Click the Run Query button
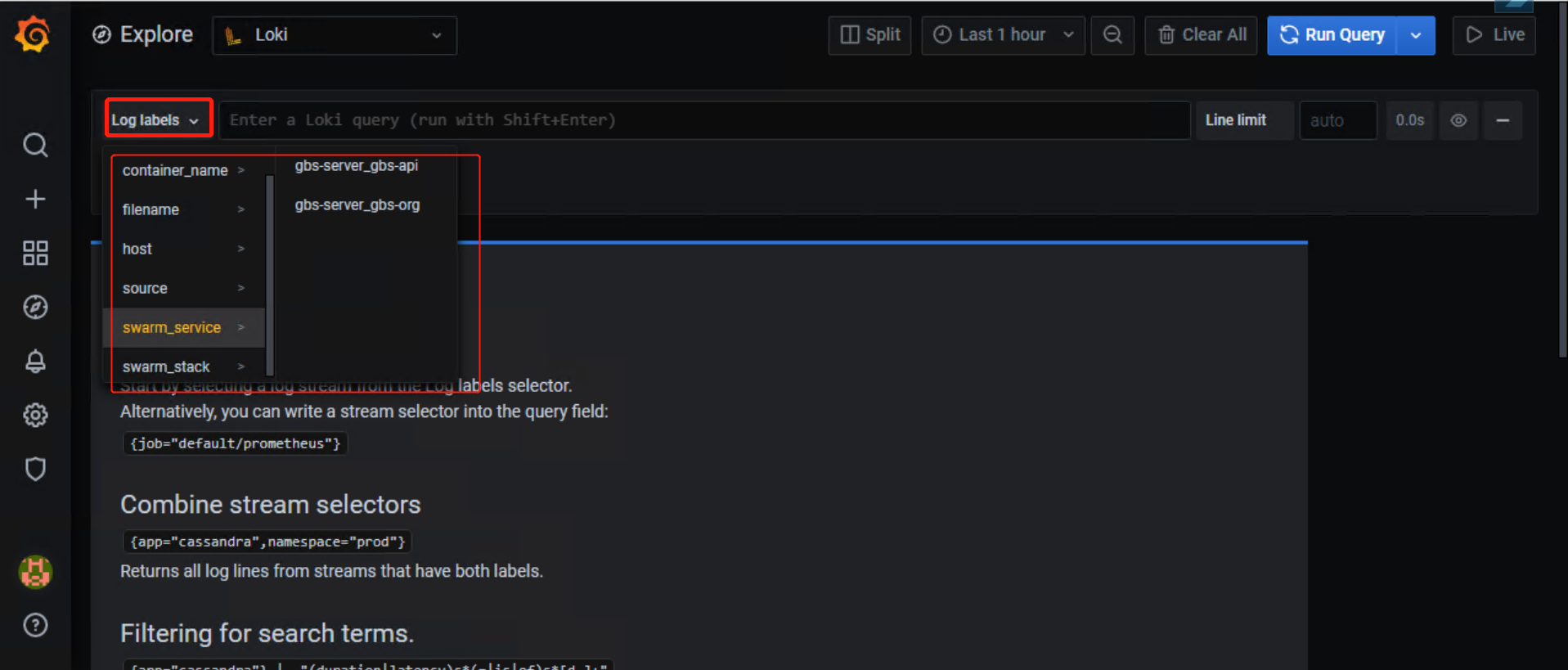 click(1332, 35)
